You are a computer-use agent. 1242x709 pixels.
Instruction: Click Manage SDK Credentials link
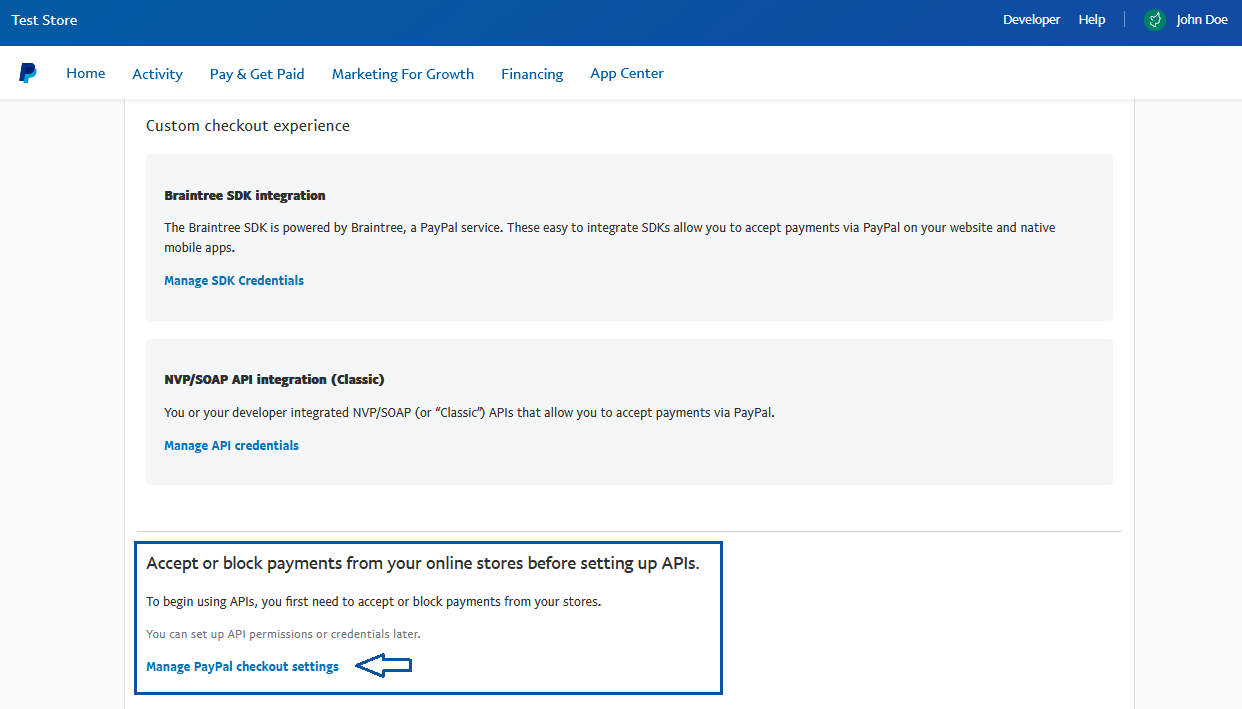pyautogui.click(x=234, y=281)
